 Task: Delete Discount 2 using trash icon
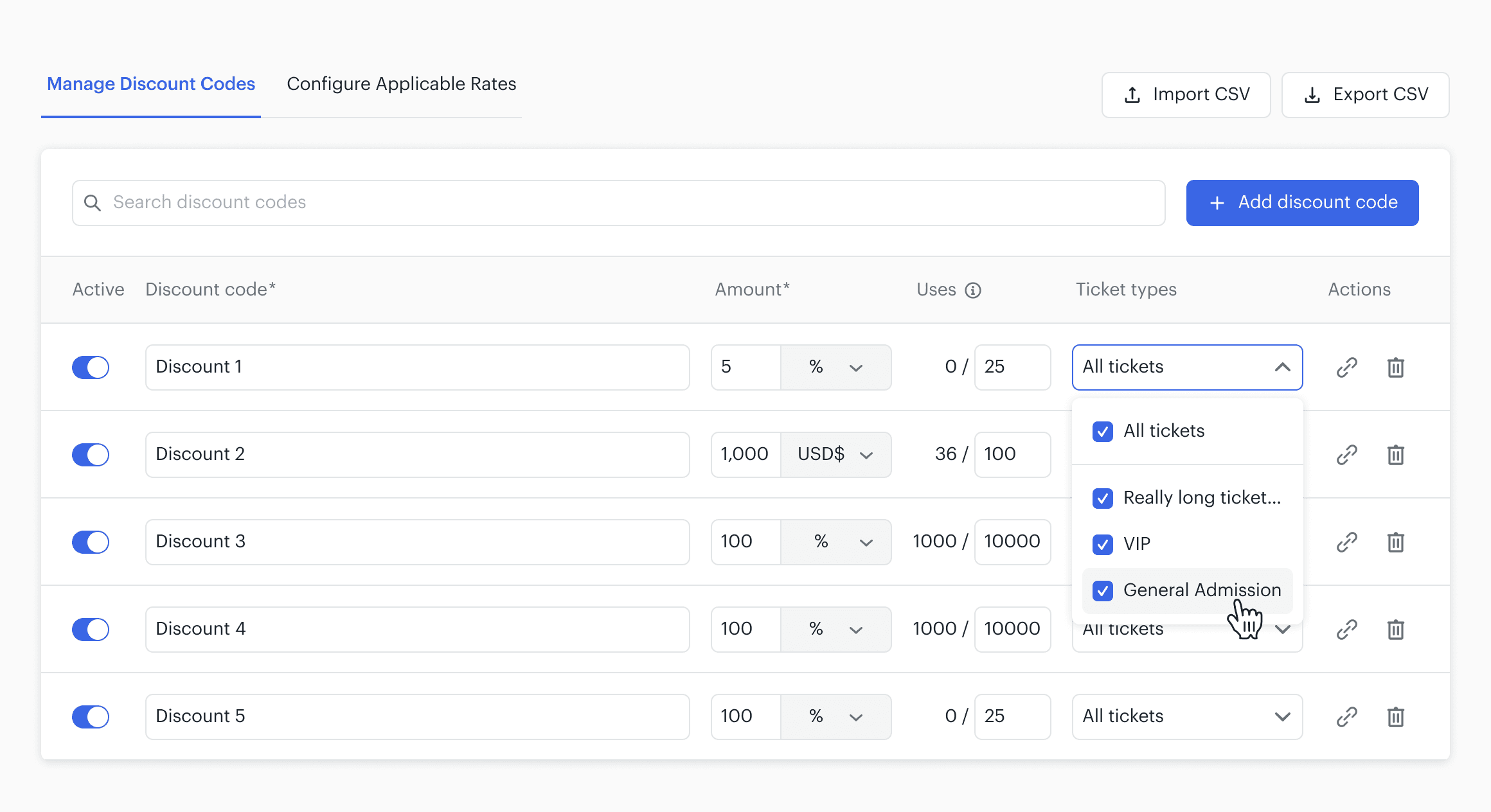(x=1395, y=455)
